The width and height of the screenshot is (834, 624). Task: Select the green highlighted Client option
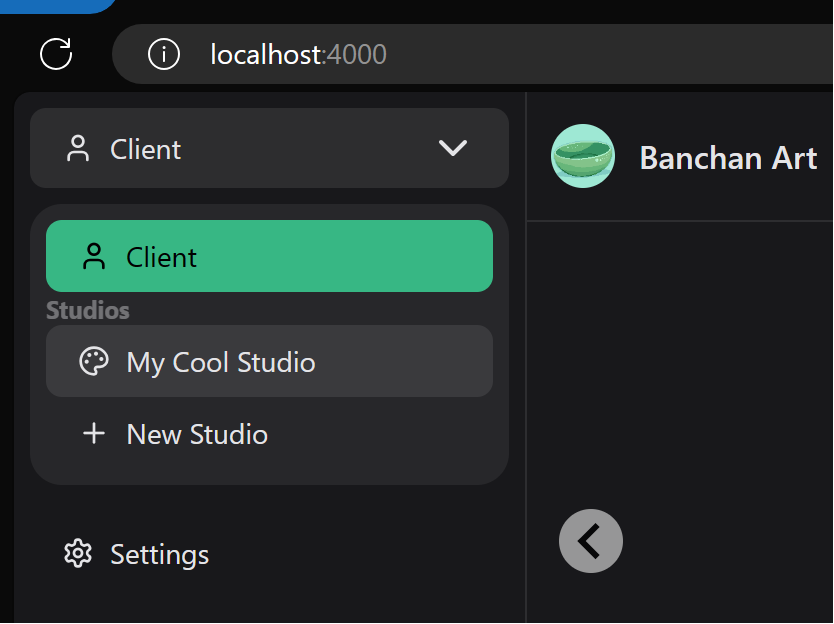269,256
